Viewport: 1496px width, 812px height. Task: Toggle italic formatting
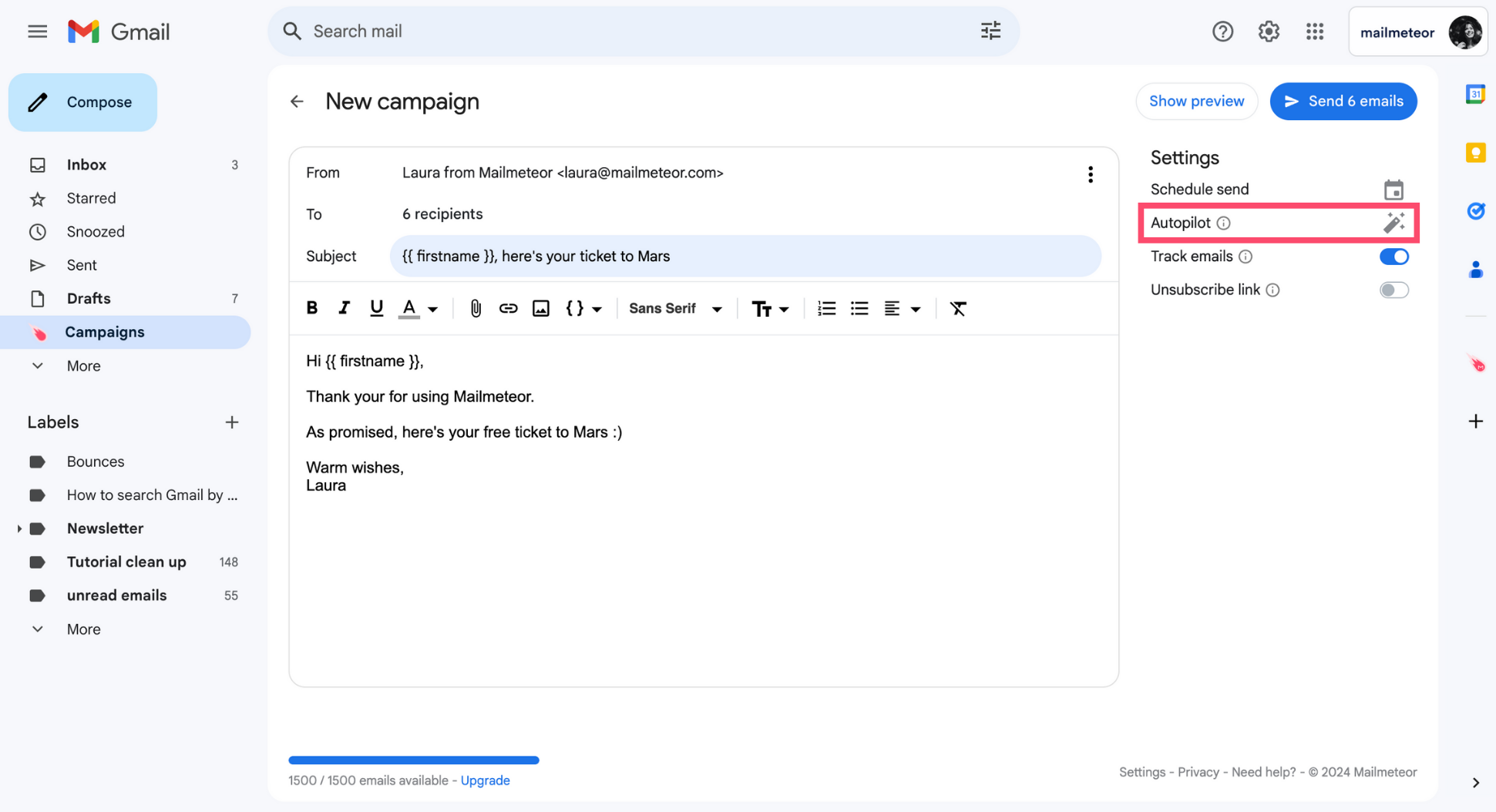point(344,308)
